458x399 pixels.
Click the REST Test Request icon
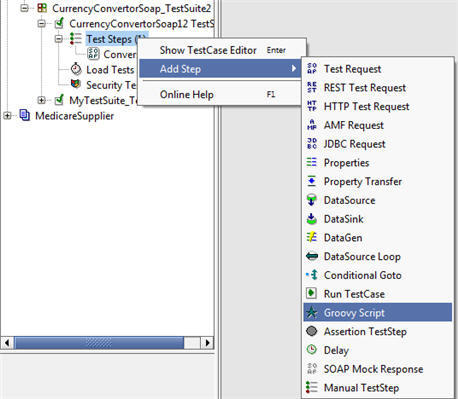click(312, 87)
